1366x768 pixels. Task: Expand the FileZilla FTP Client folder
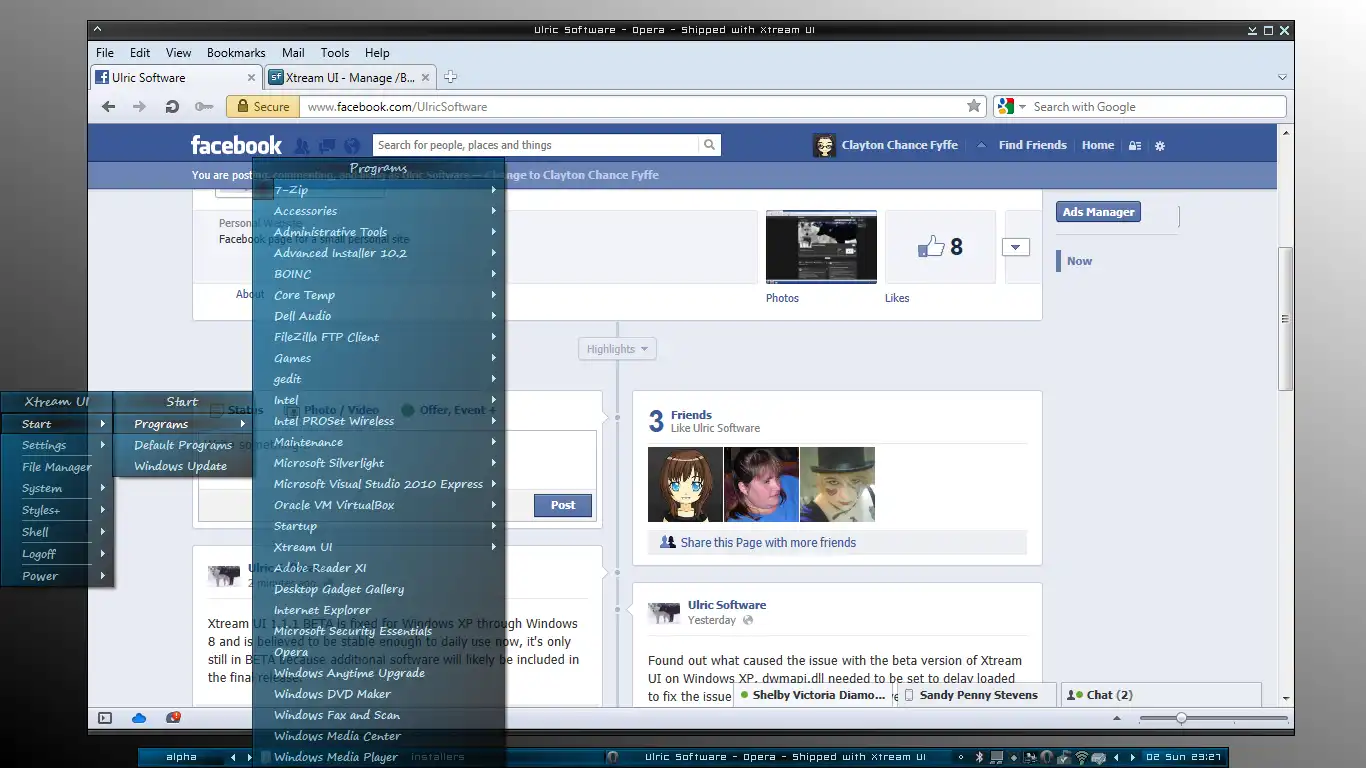(378, 337)
